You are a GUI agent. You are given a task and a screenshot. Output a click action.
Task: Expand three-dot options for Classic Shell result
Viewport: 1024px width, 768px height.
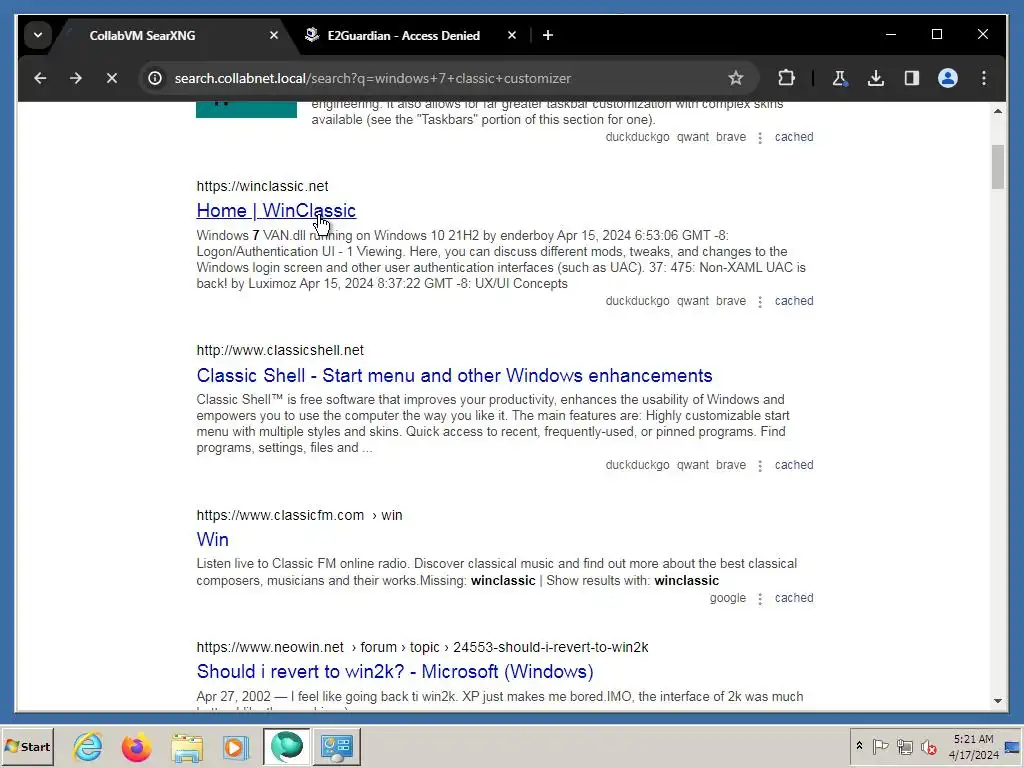760,466
